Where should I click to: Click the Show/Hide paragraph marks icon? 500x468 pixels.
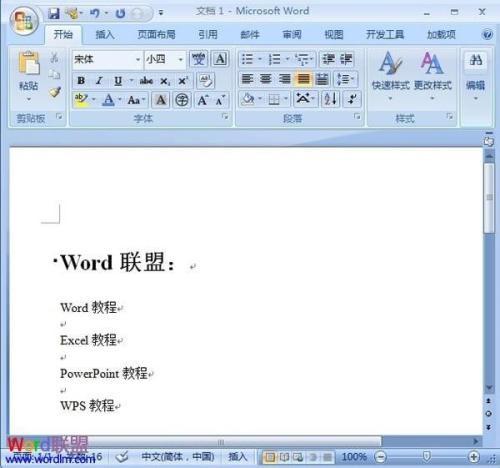[352, 99]
